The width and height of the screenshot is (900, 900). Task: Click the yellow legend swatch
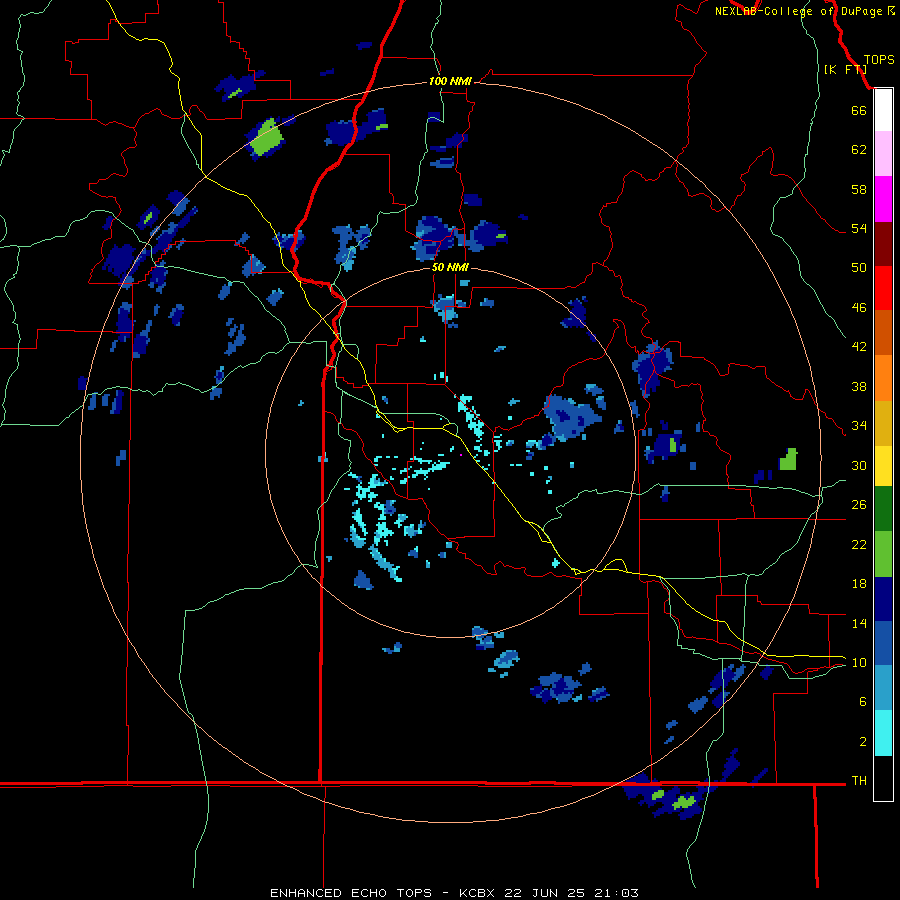(x=883, y=466)
